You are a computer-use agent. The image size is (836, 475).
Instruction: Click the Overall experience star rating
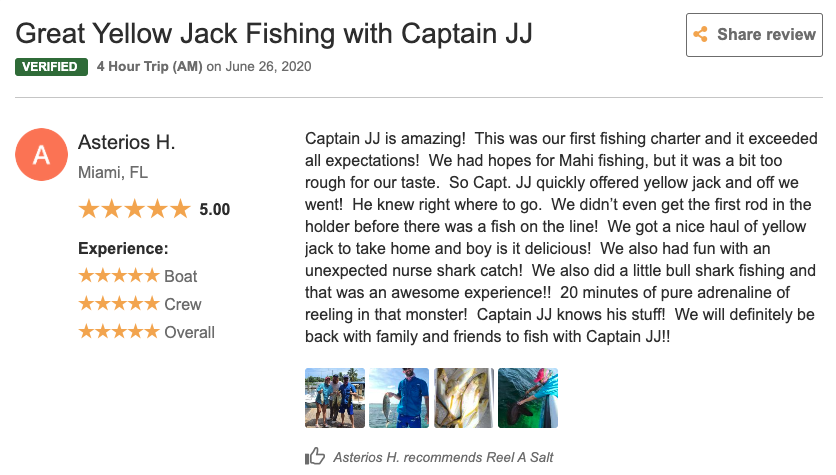tap(119, 332)
